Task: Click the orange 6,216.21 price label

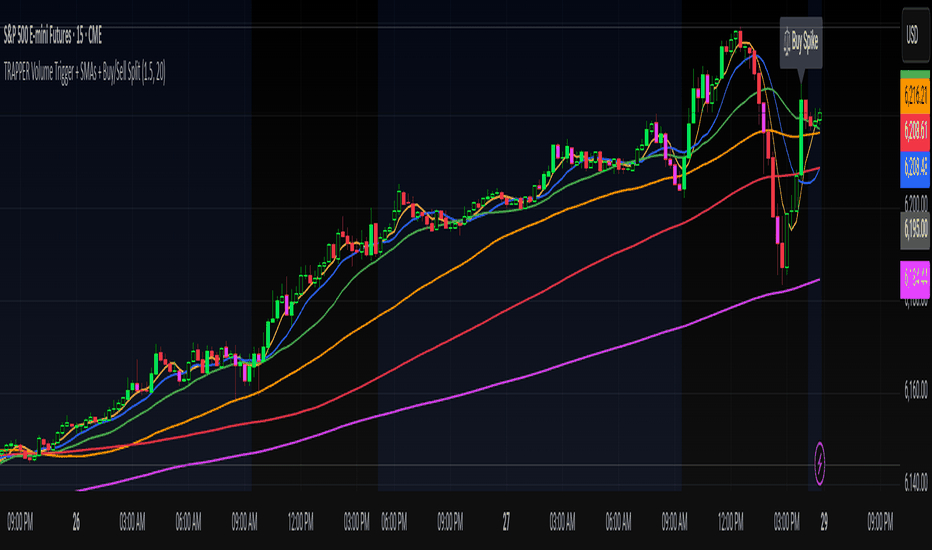Action: [x=915, y=95]
